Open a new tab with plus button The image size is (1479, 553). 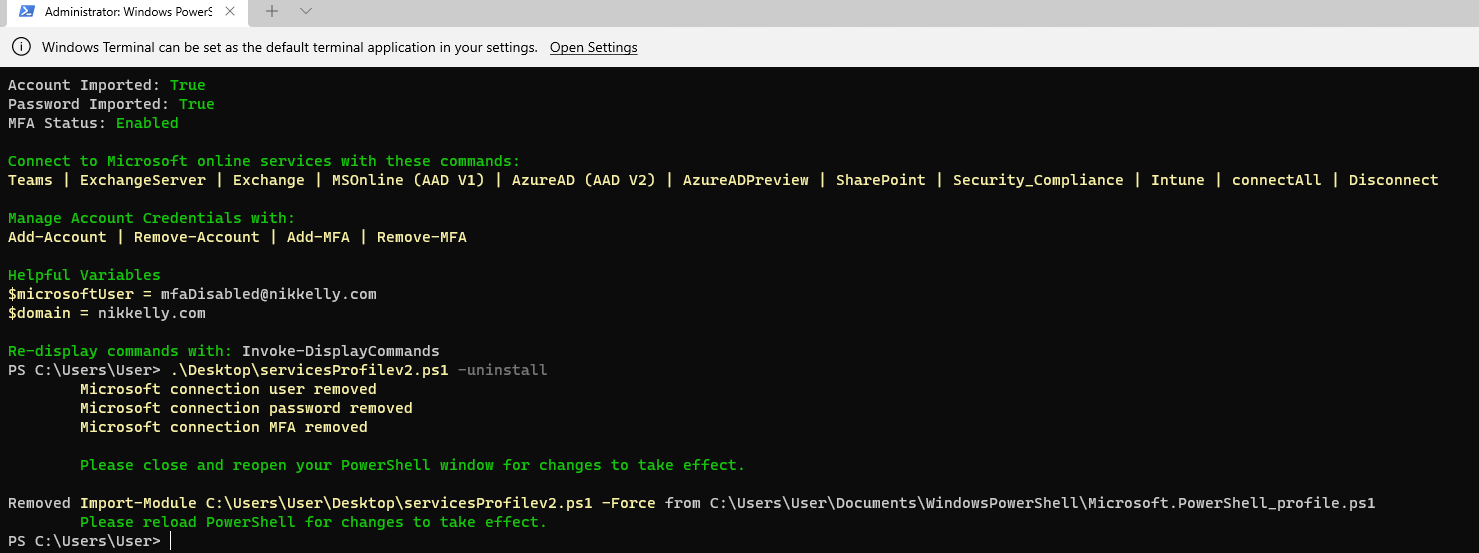(x=272, y=11)
